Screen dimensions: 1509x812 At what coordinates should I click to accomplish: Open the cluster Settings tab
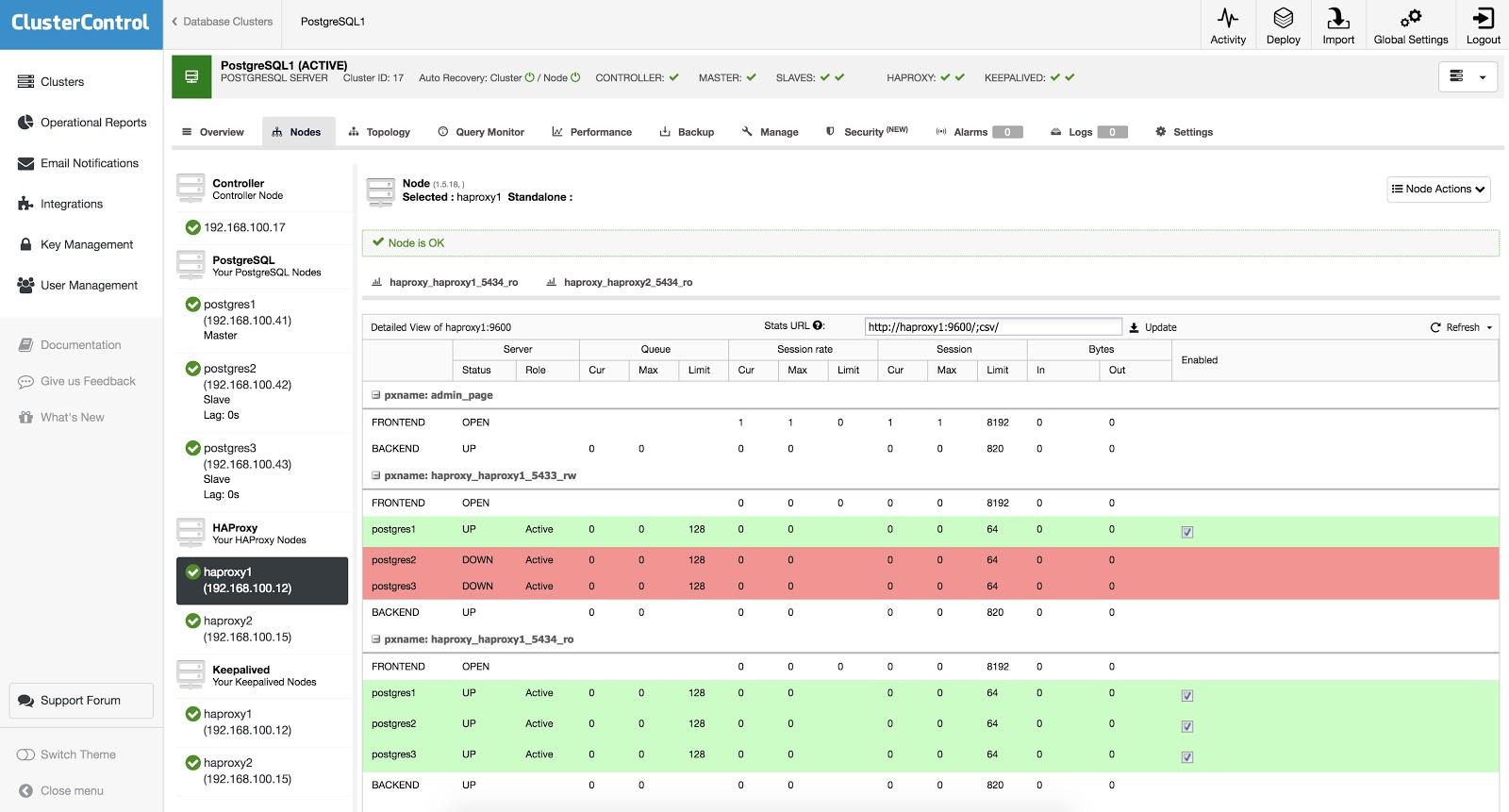click(x=1184, y=132)
